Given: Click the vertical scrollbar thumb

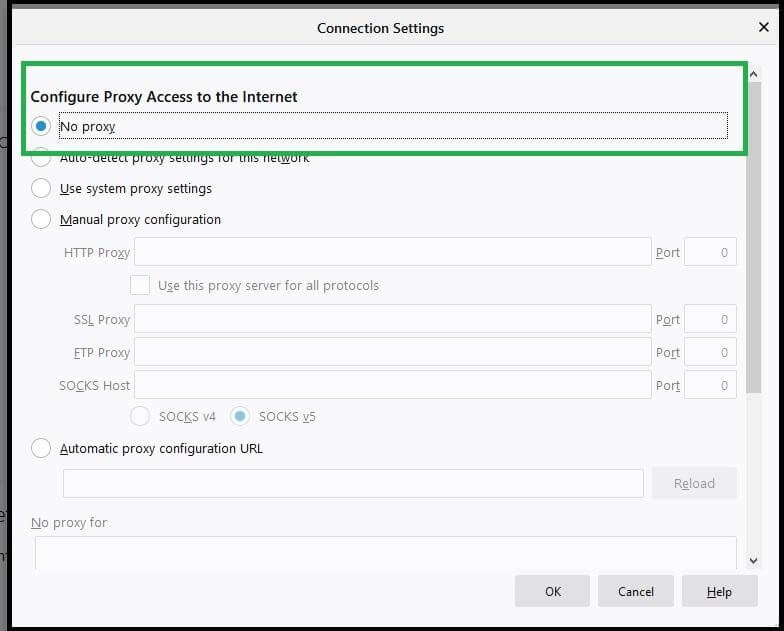Looking at the screenshot, I should [754, 238].
